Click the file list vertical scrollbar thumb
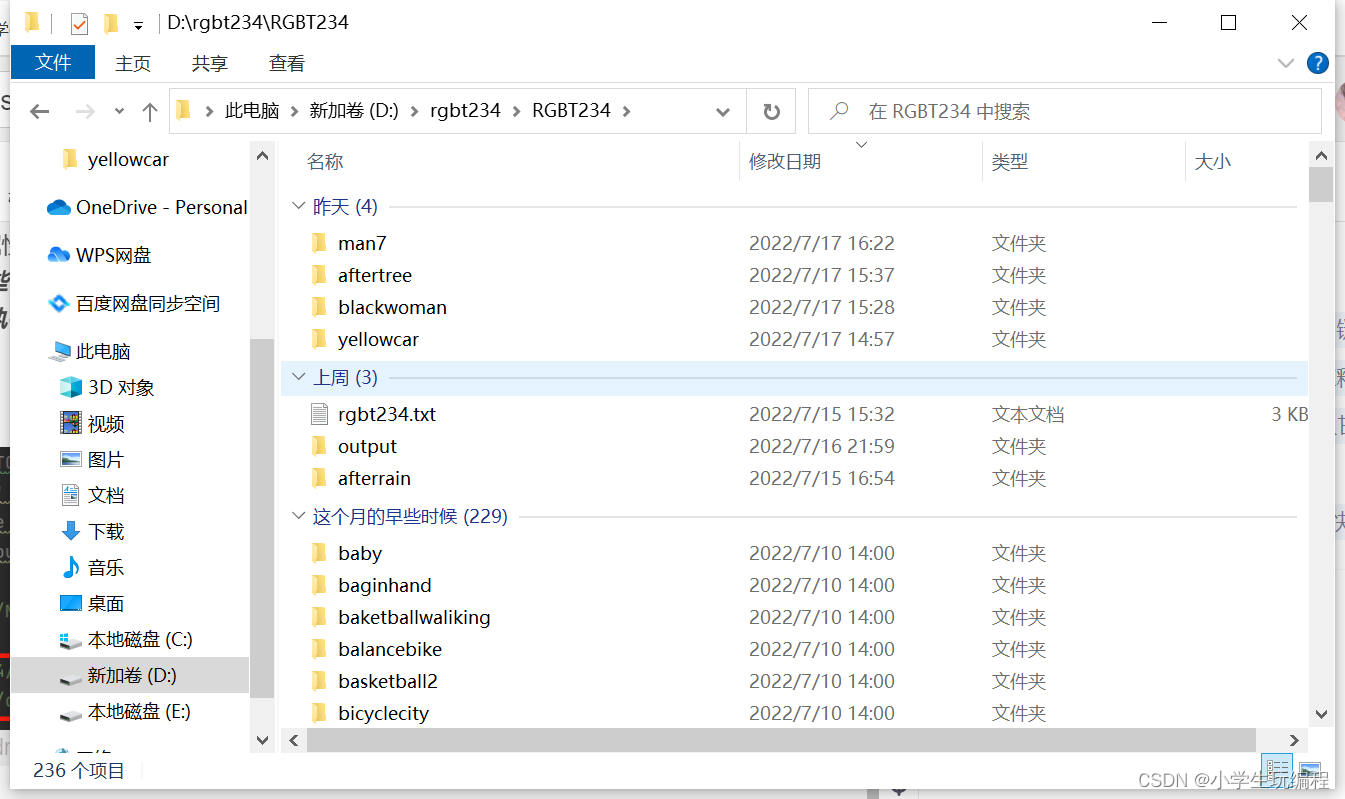 coord(1321,185)
